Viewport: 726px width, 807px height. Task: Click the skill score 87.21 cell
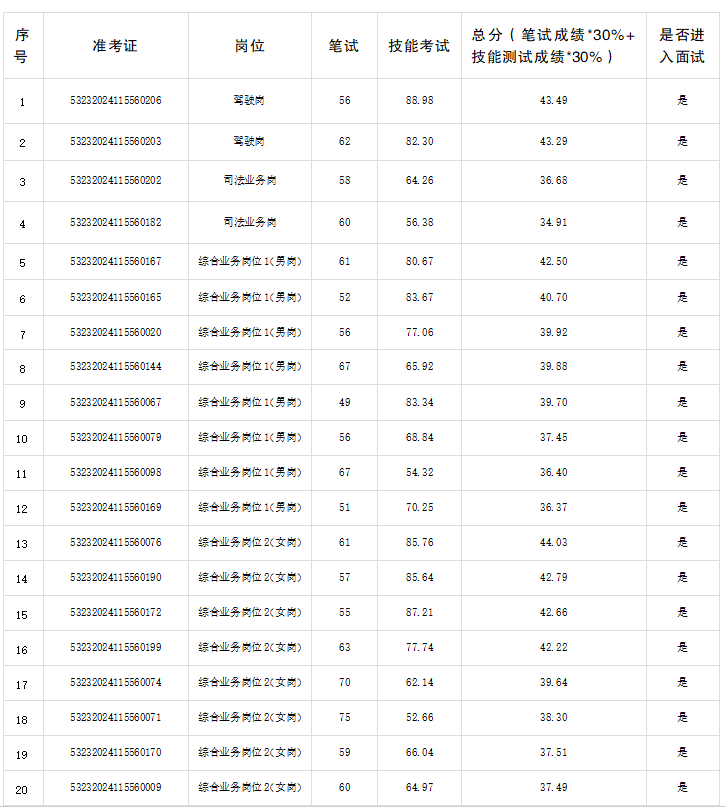pyautogui.click(x=419, y=613)
